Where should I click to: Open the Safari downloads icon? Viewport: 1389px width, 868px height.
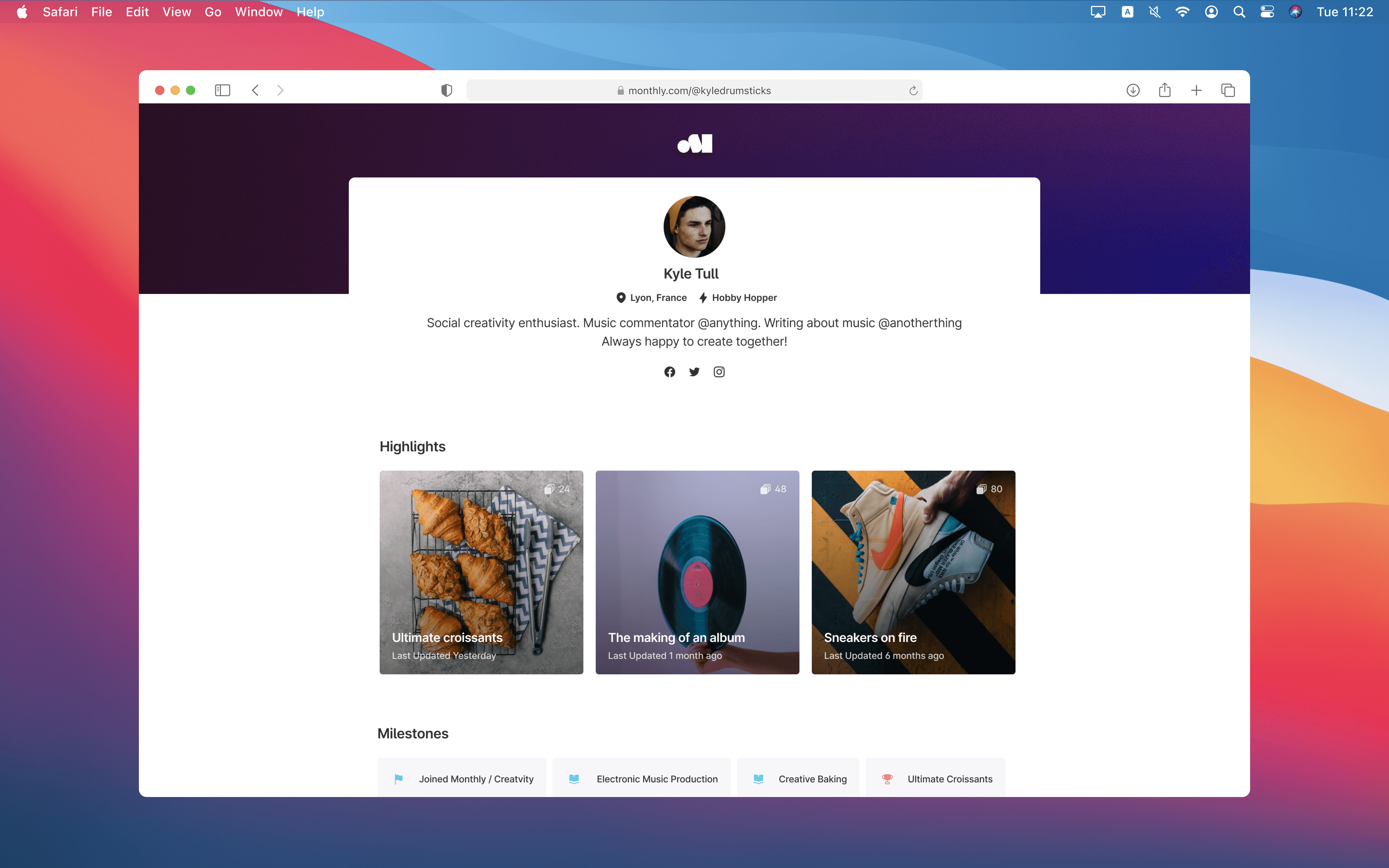[1133, 90]
